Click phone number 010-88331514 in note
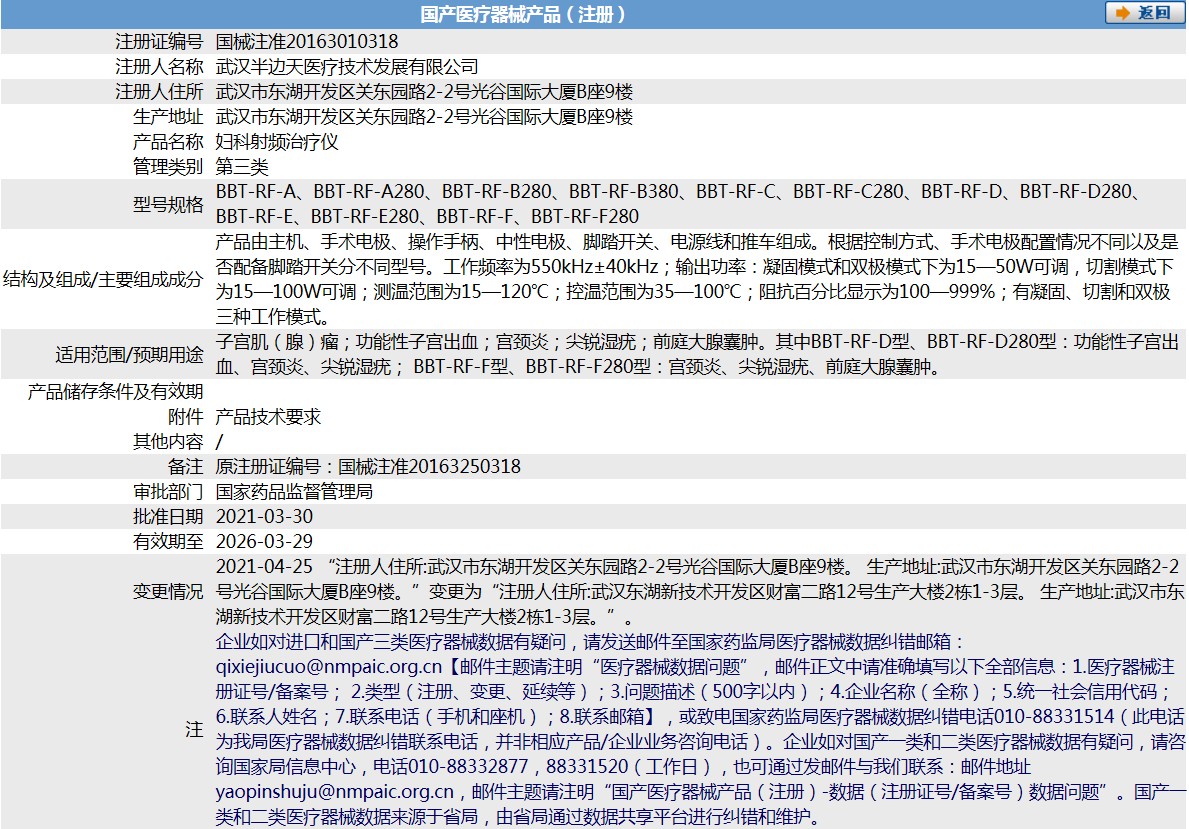Screen dimensions: 1189x829 1054,717
